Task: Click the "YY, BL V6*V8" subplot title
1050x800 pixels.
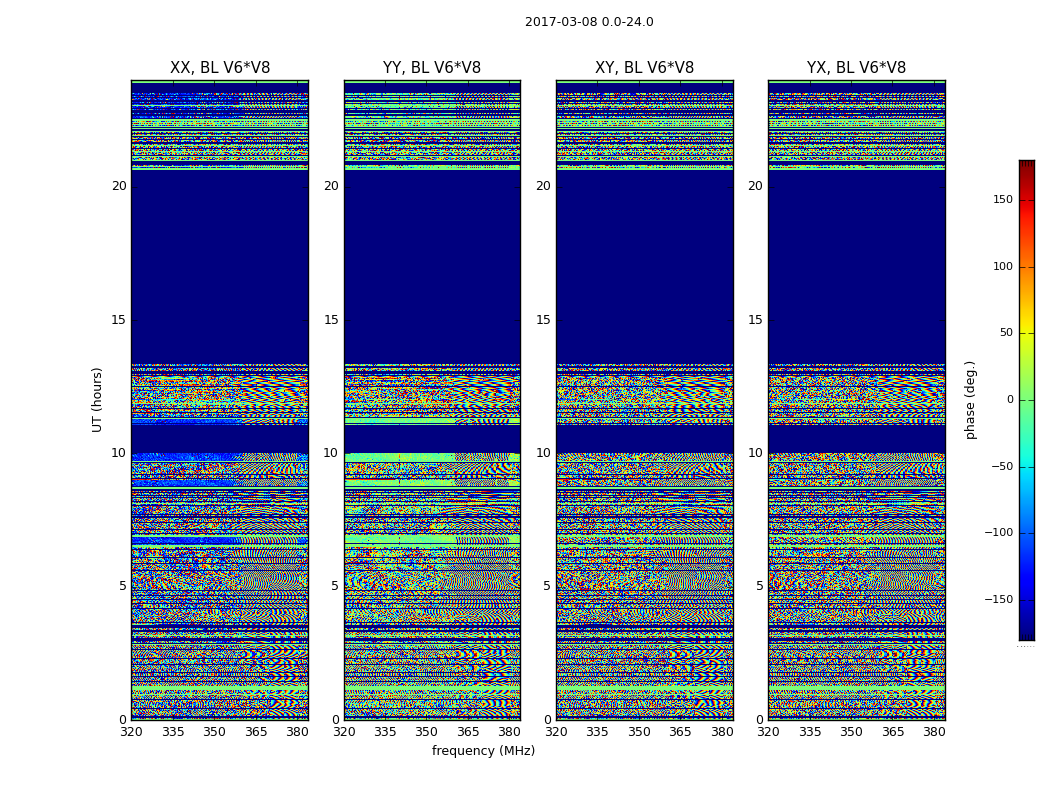Action: click(x=432, y=68)
